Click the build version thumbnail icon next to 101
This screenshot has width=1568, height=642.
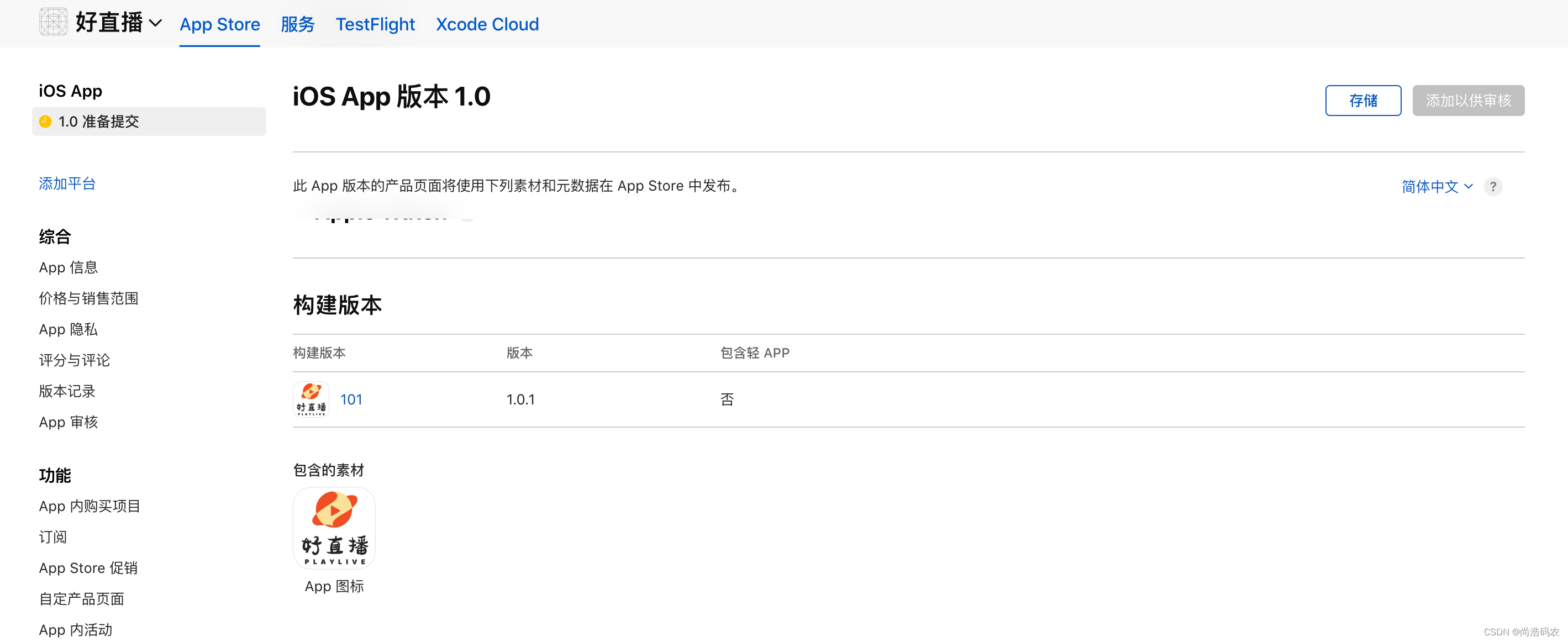[x=311, y=399]
